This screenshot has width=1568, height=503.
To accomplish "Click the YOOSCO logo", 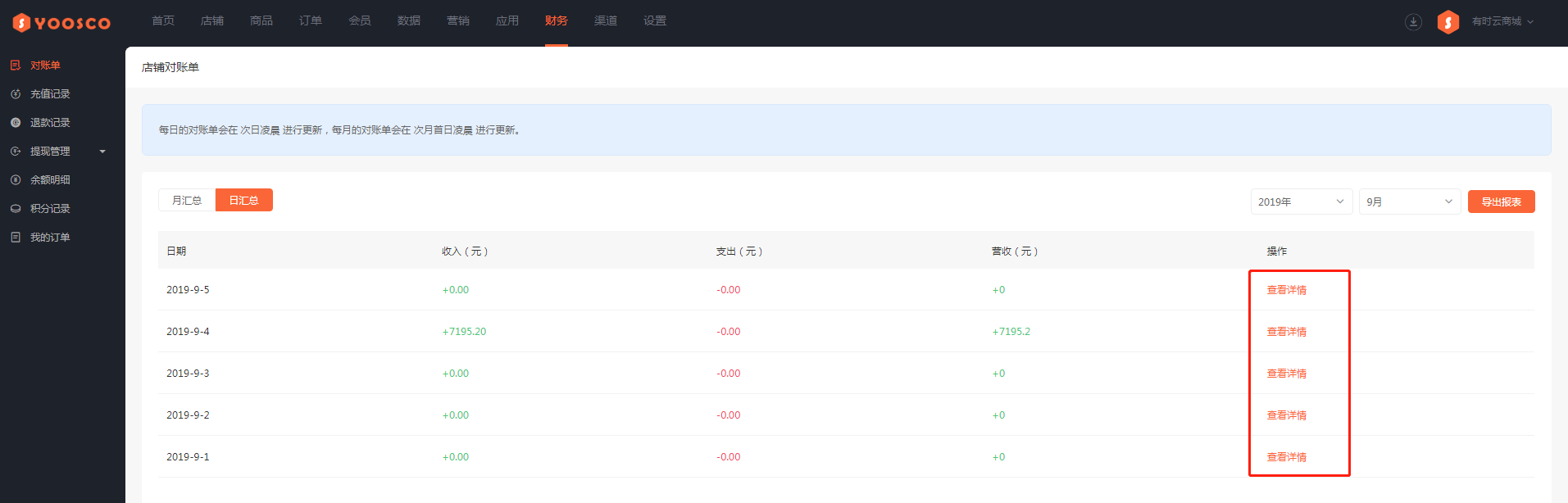I will coord(61,22).
